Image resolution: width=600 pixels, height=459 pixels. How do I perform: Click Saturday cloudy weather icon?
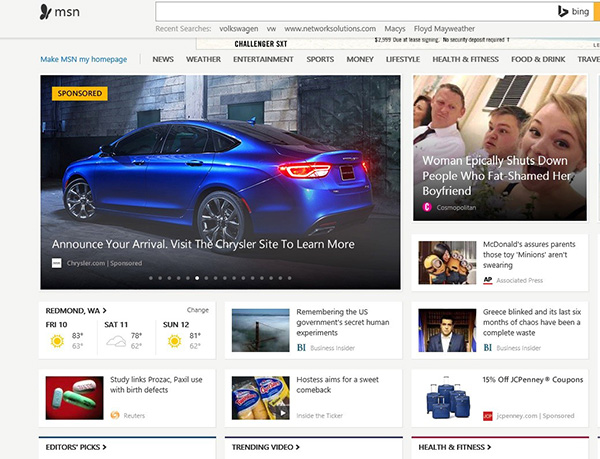tap(116, 340)
